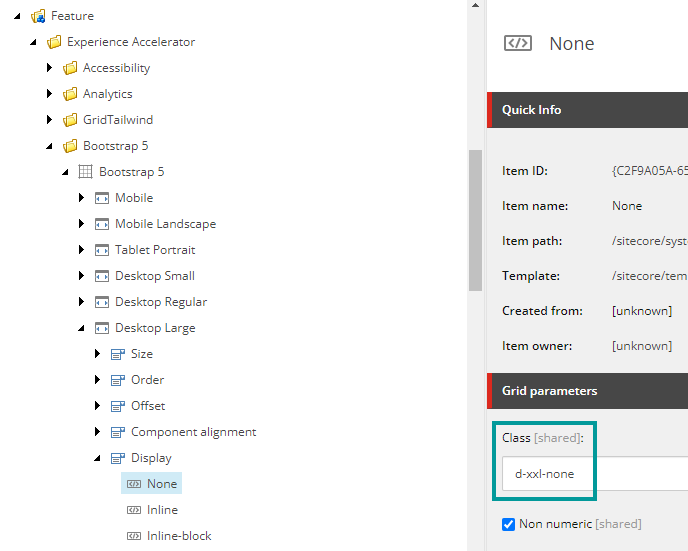The height and width of the screenshot is (551, 688).
Task: Click the Created from [unknown] value
Action: [642, 311]
